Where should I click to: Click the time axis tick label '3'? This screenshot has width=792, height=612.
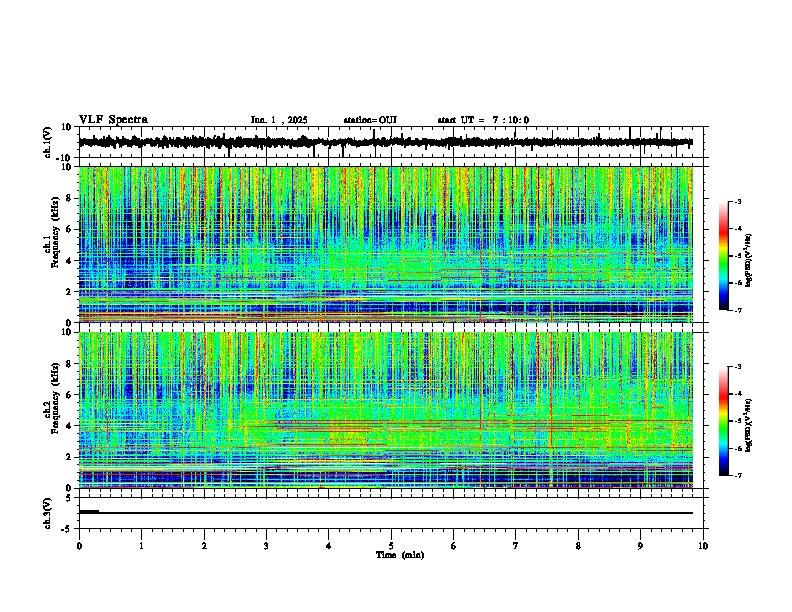tap(266, 546)
